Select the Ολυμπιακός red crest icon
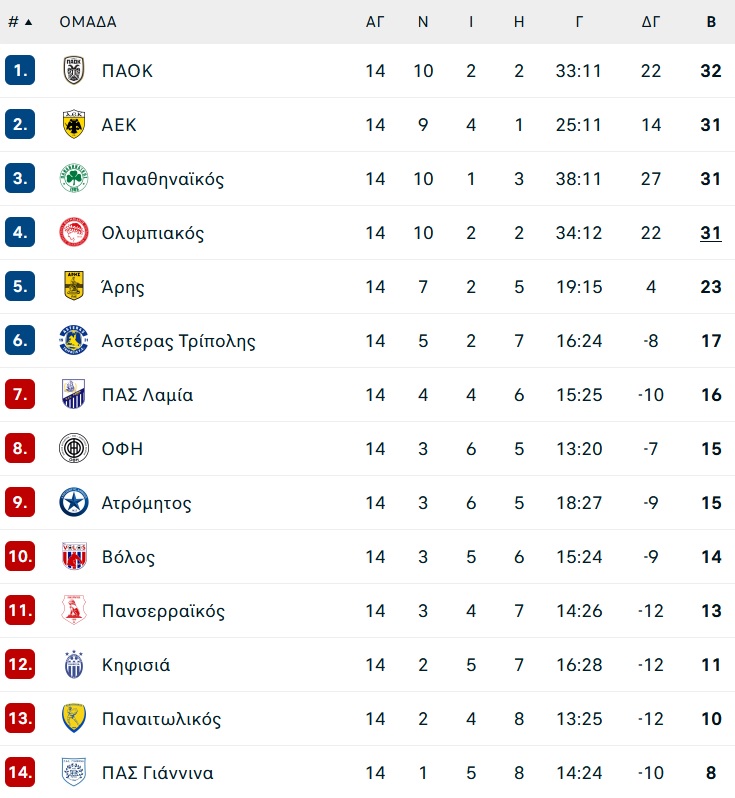735x798 pixels. pos(74,232)
